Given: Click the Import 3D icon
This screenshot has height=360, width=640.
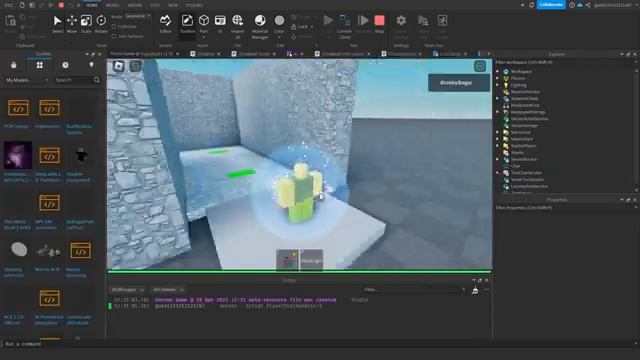Looking at the screenshot, I should click(238, 26).
